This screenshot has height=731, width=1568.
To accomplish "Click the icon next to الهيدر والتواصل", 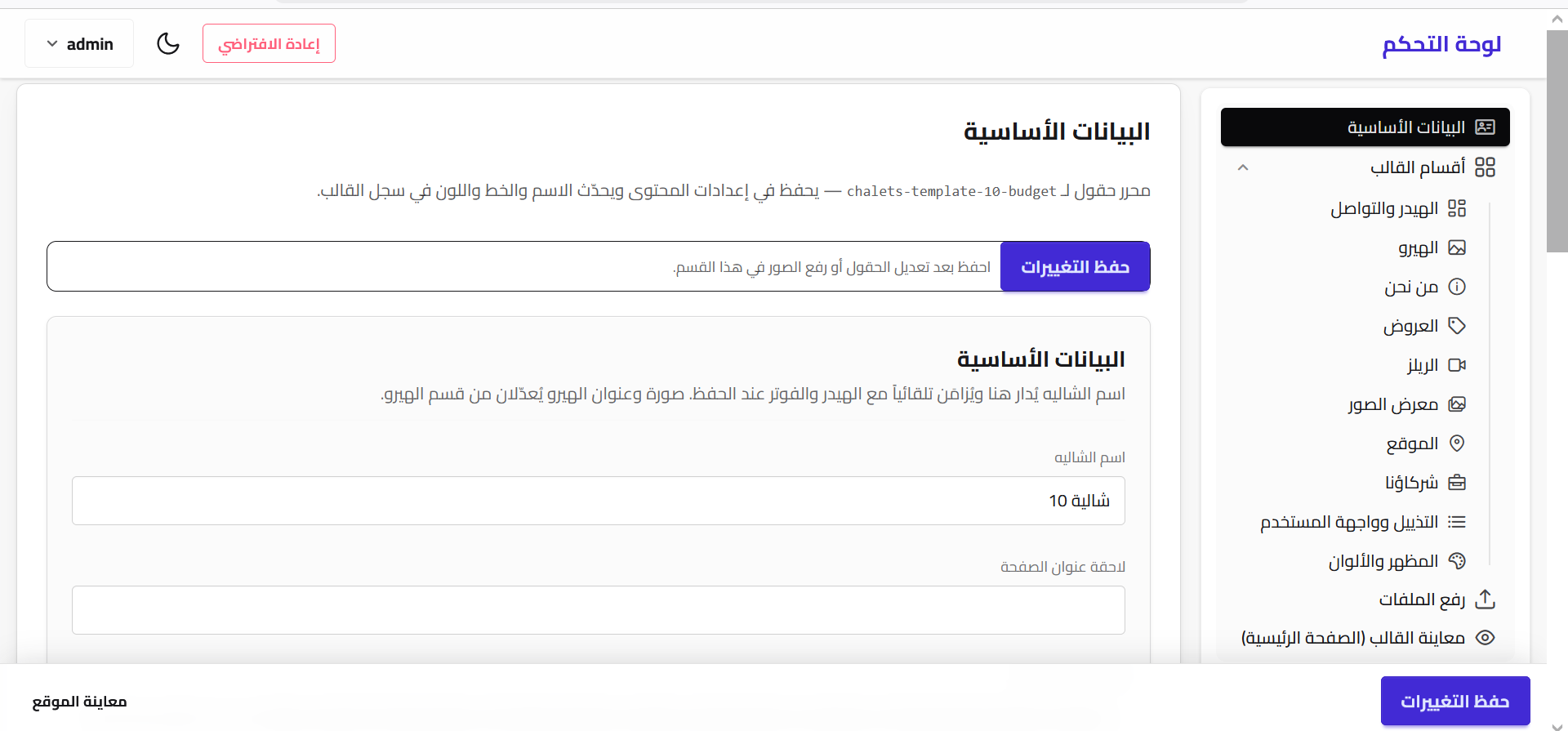I will [x=1457, y=208].
